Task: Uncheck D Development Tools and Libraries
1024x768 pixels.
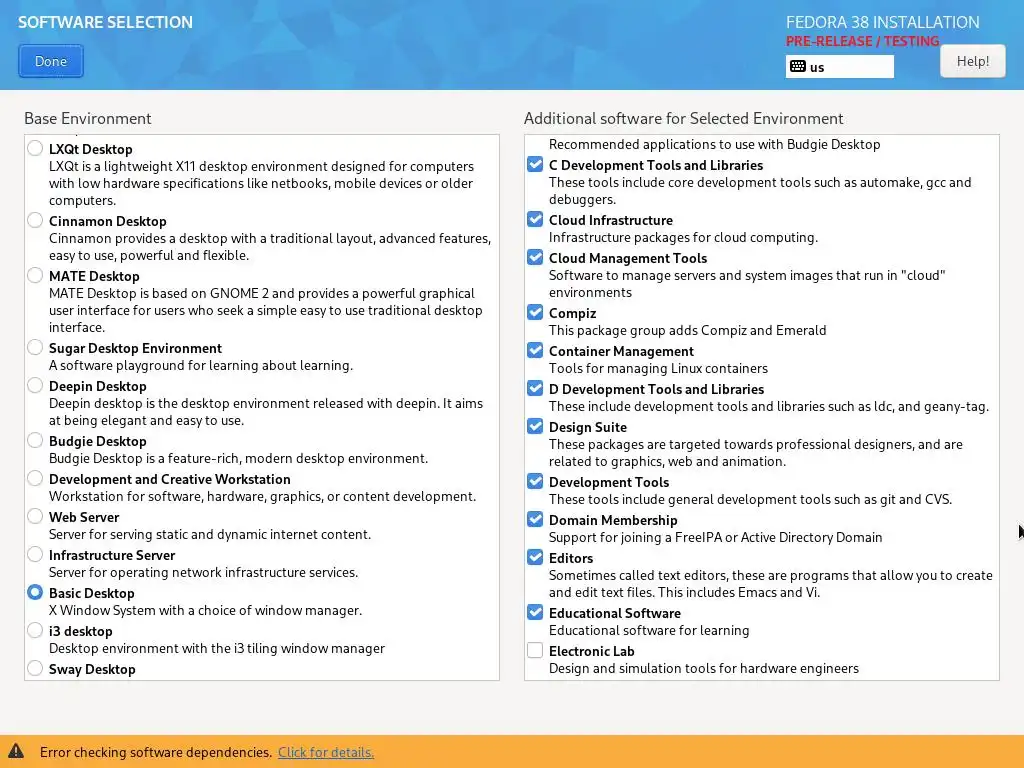Action: click(x=535, y=388)
